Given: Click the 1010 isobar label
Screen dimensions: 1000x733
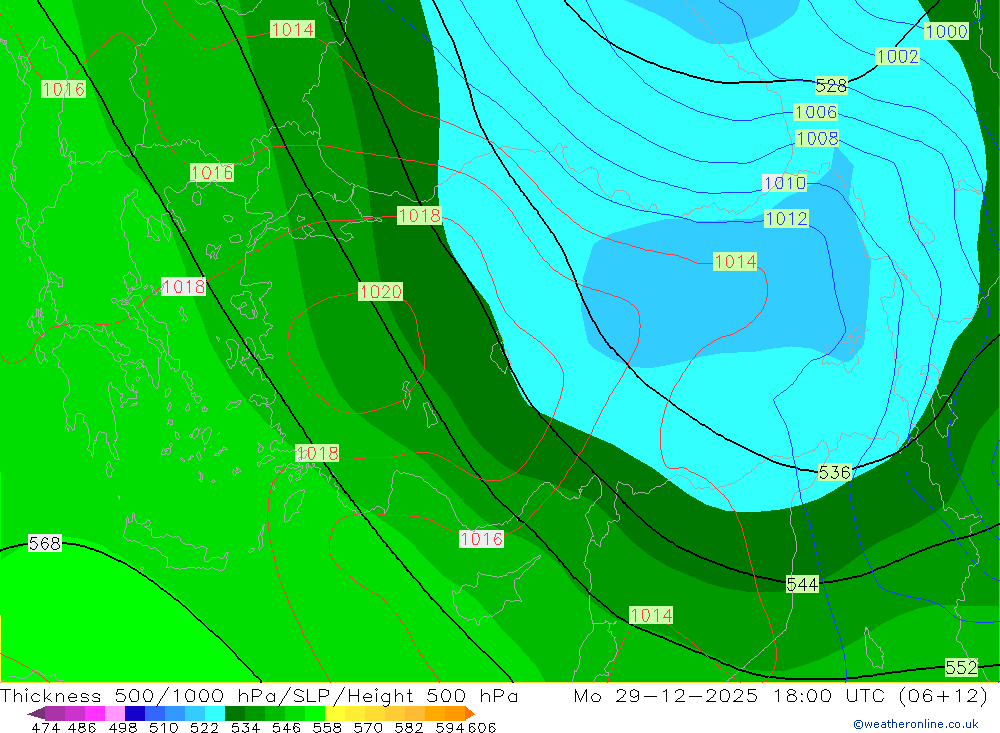Looking at the screenshot, I should pos(785,183).
